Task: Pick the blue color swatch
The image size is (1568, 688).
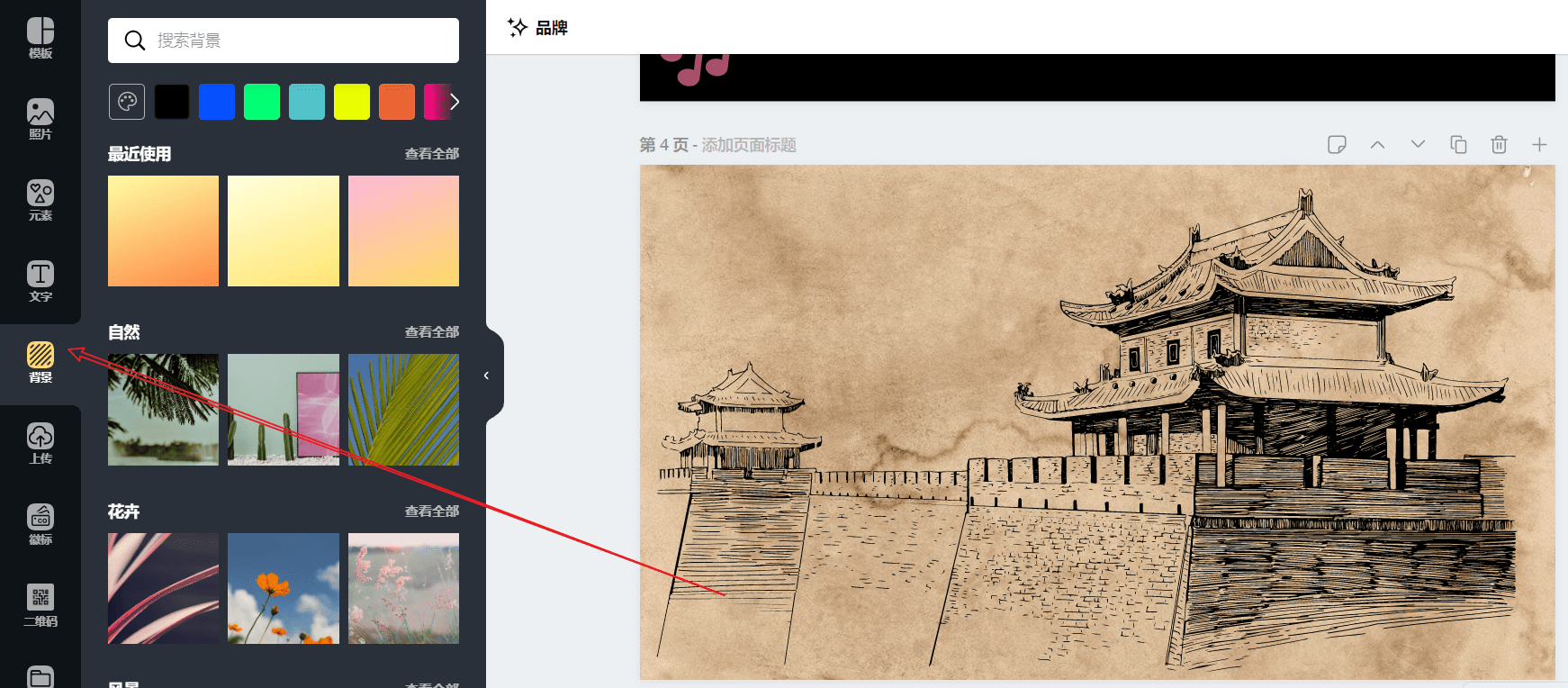Action: tap(217, 102)
